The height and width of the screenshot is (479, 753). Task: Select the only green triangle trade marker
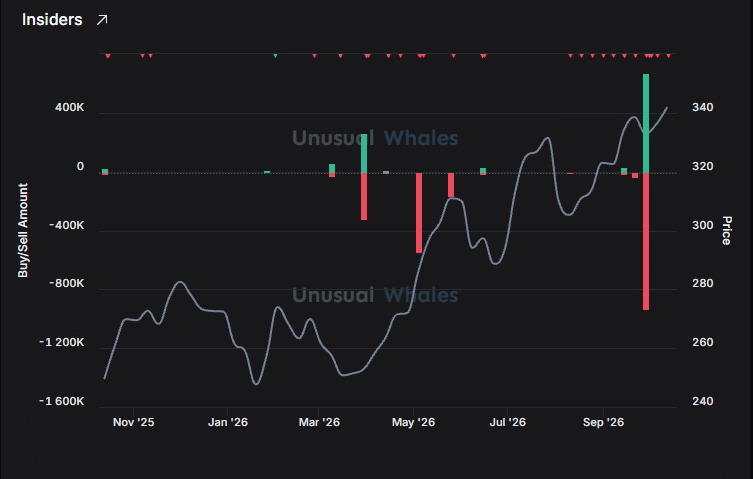click(x=275, y=56)
